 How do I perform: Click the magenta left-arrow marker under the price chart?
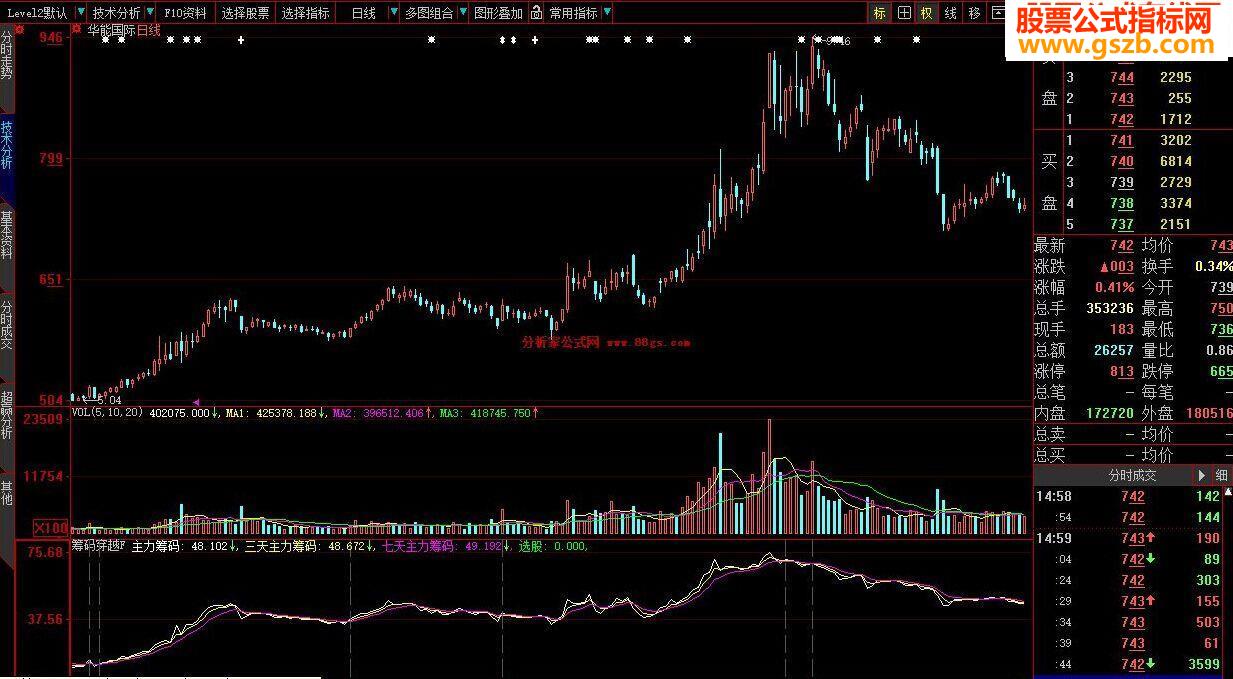[195, 401]
